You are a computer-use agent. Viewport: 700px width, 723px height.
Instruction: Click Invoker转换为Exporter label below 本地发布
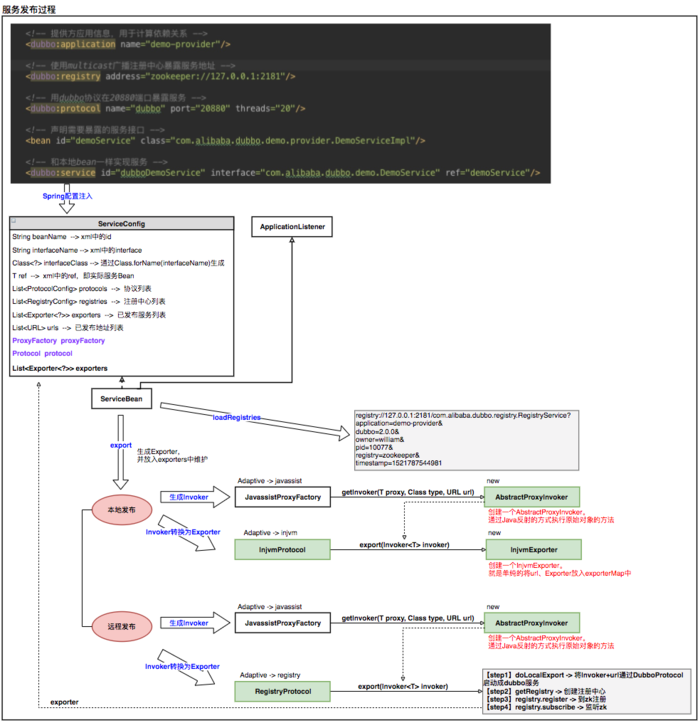[x=183, y=532]
